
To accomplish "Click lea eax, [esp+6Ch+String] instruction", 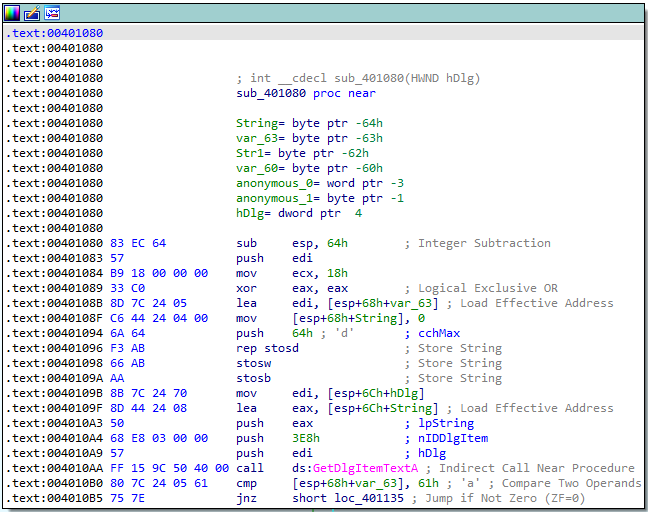I will click(x=337, y=408).
